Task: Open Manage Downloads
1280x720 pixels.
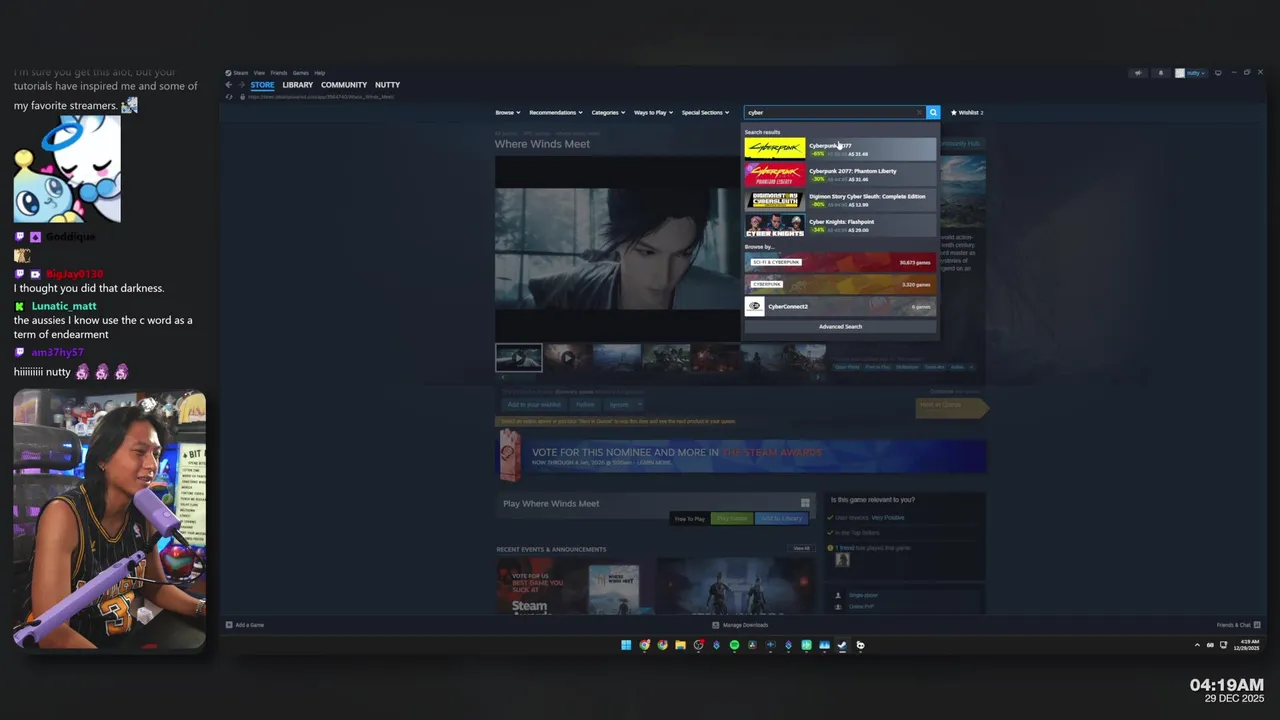Action: [740, 625]
